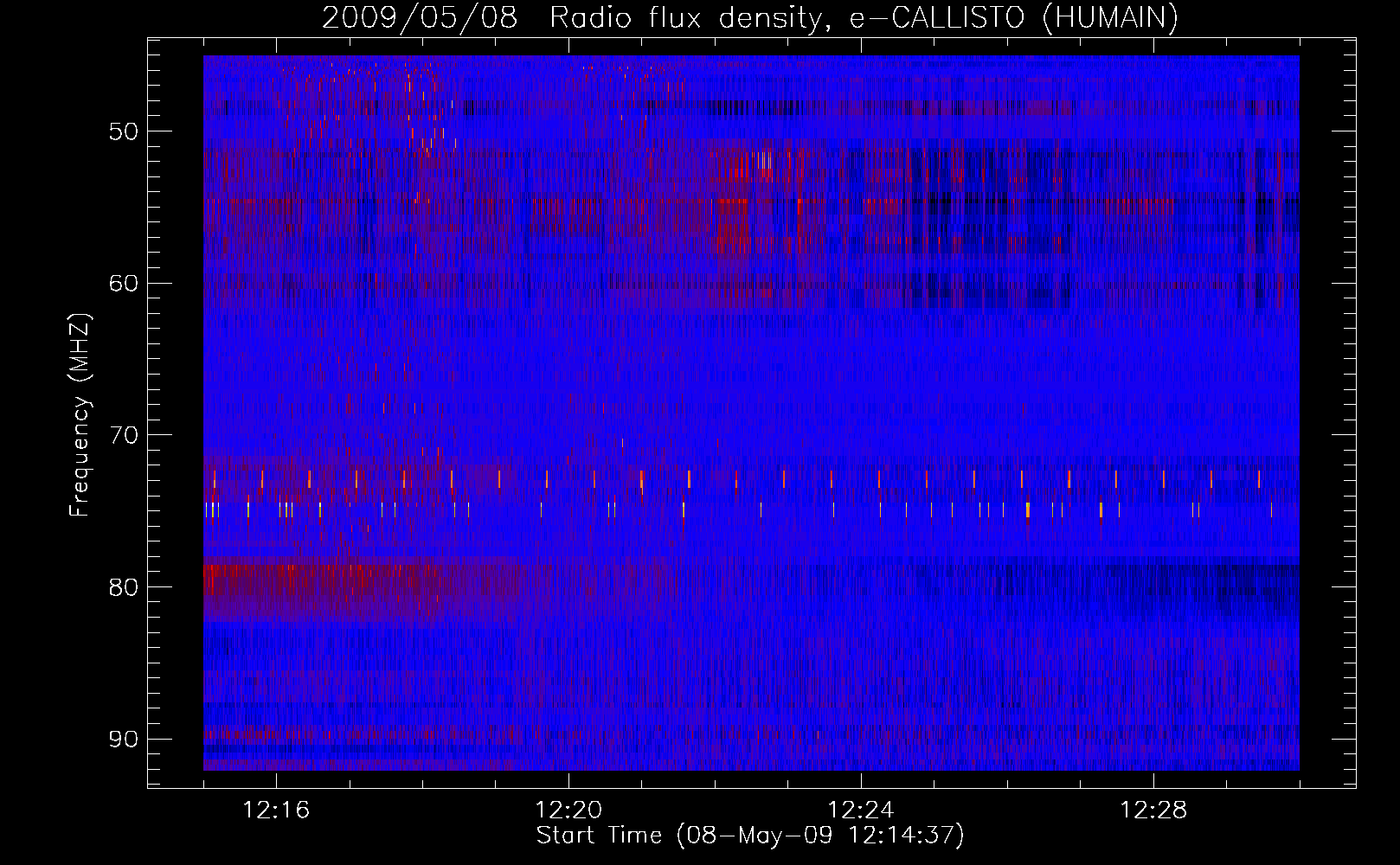Click the 12:20 time tick label
1400x865 pixels.
[x=568, y=811]
